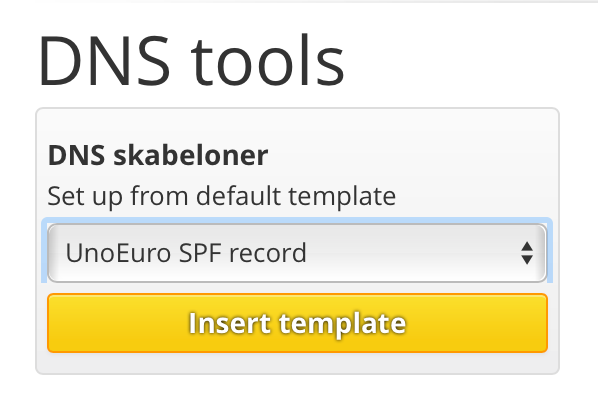
Task: Click the 'Set up from default template' label
Action: [222, 196]
